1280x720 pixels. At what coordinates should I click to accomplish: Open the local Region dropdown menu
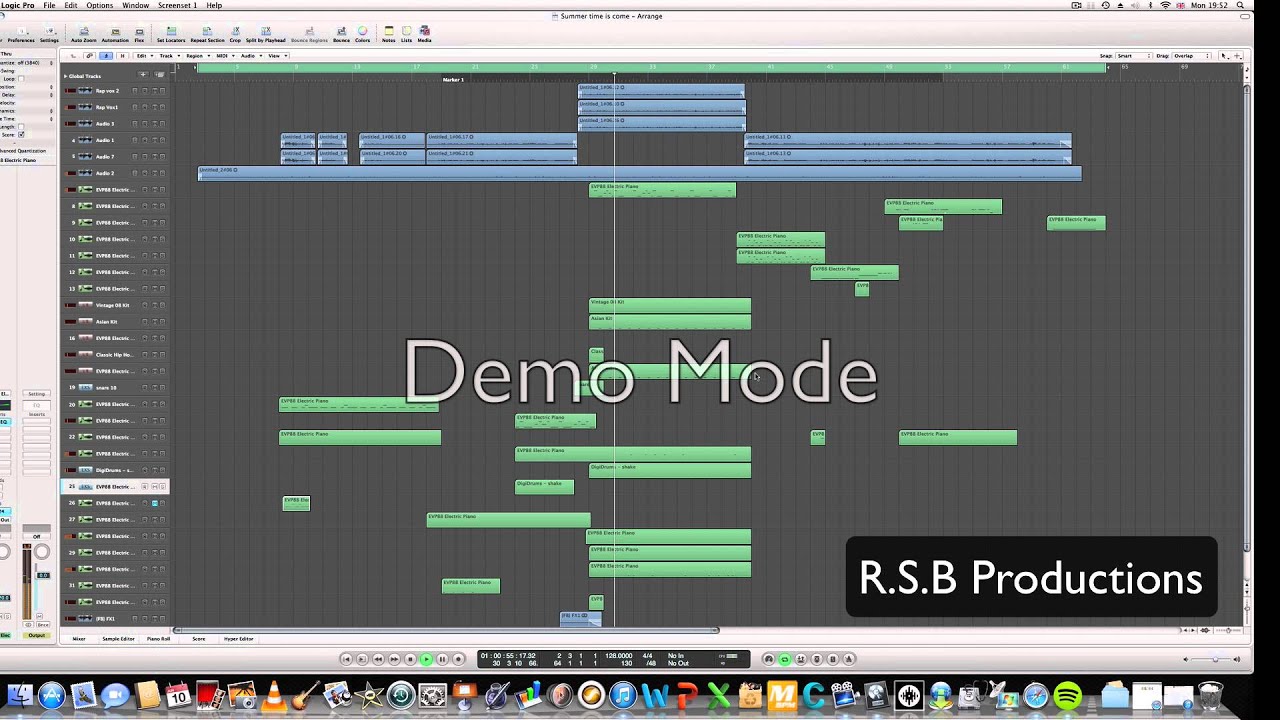196,56
